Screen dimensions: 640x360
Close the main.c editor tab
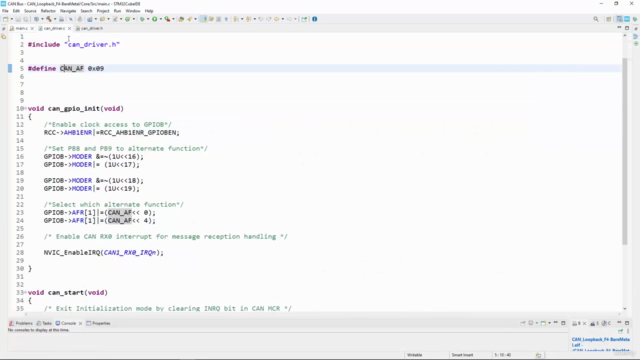pyautogui.click(x=32, y=28)
